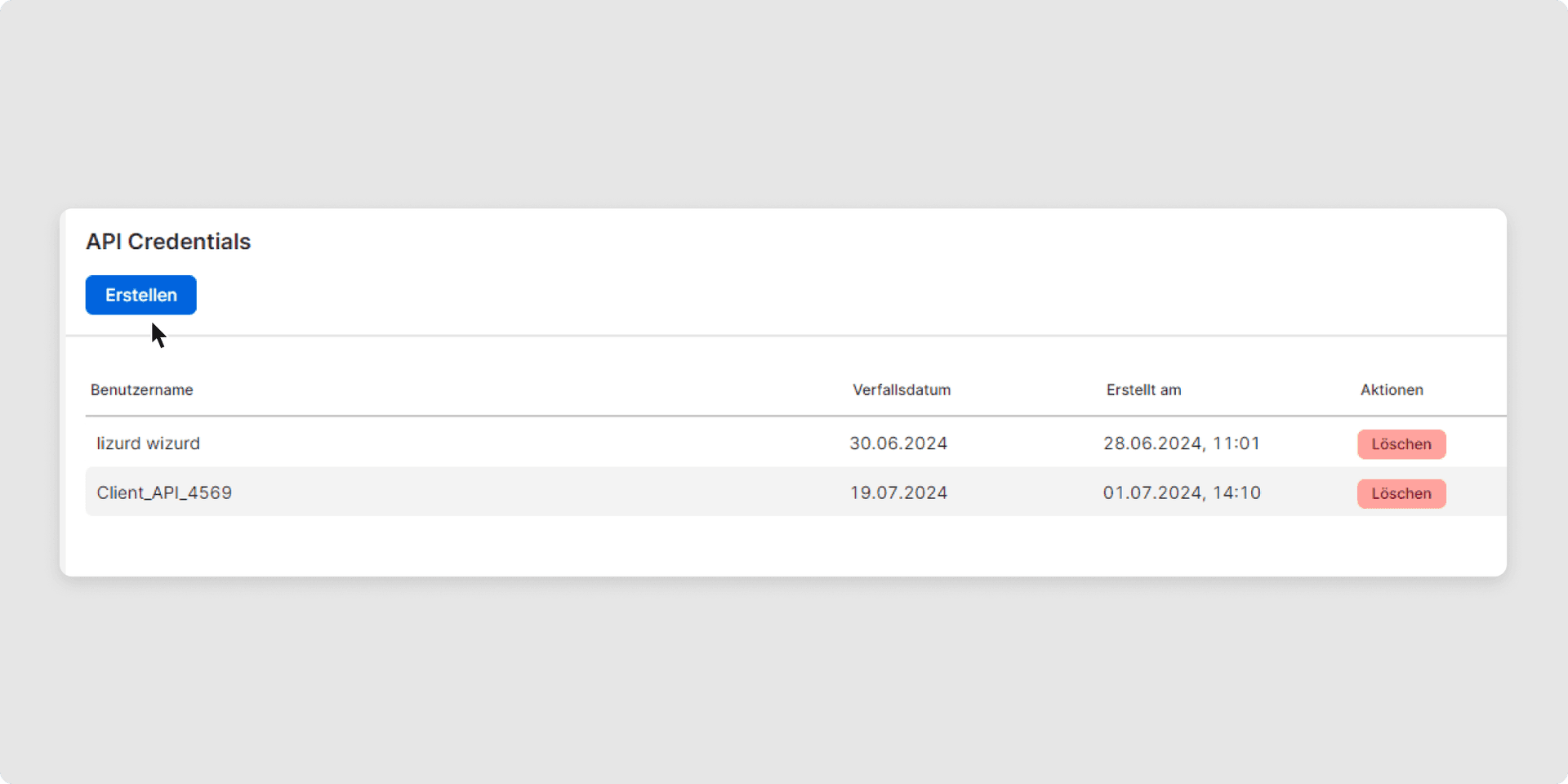Click creation date 28.06.2024
Image resolution: width=1568 pixels, height=784 pixels.
click(x=1152, y=443)
